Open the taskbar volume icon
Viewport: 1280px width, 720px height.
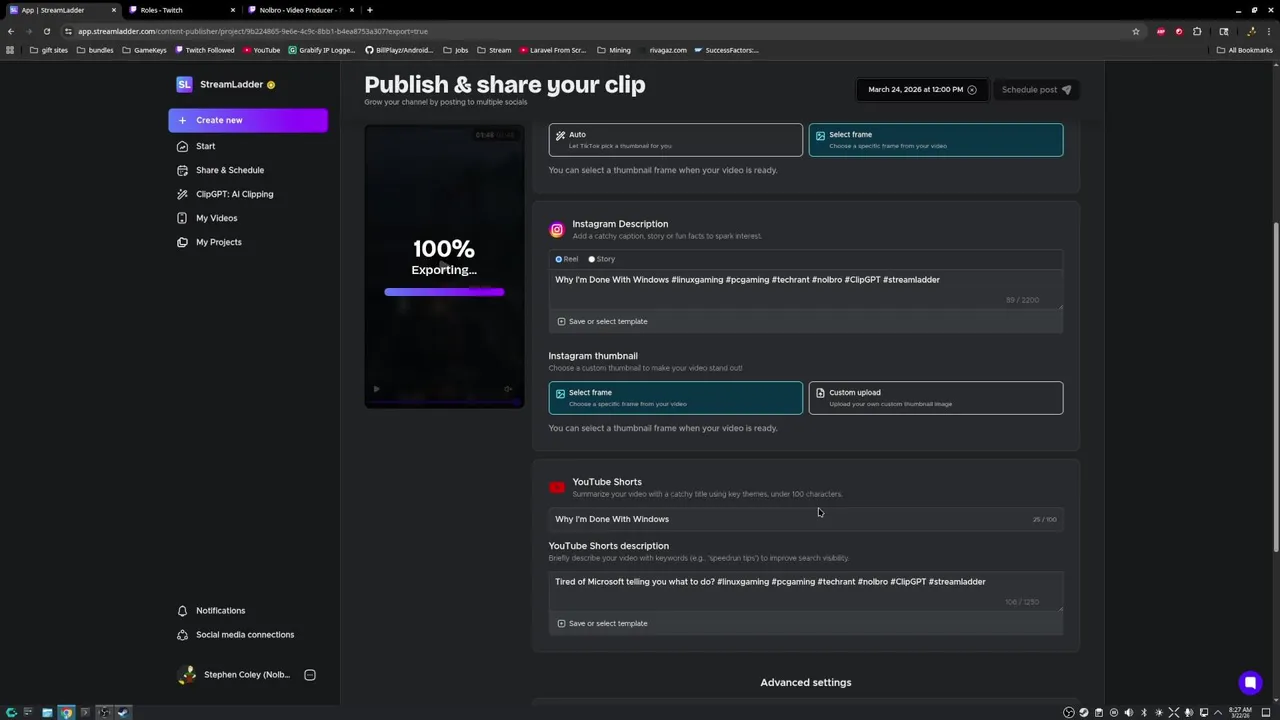point(1128,712)
